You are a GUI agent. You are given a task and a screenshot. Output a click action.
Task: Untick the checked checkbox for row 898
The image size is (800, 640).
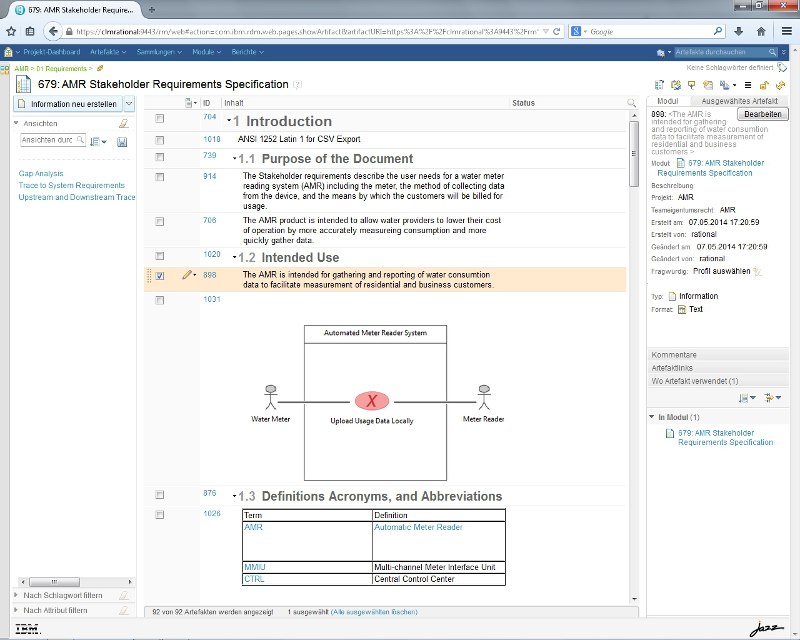pyautogui.click(x=160, y=276)
